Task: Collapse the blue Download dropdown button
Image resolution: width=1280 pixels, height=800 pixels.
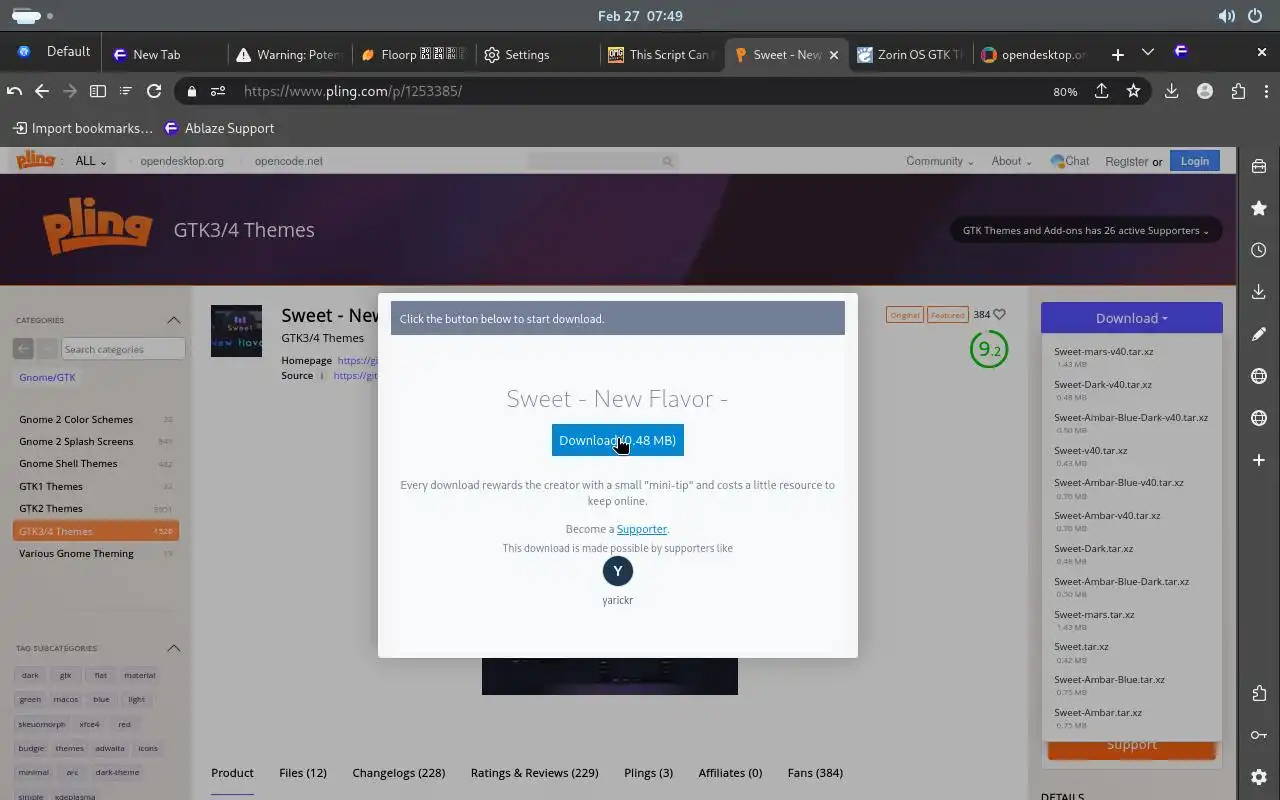Action: tap(1131, 318)
